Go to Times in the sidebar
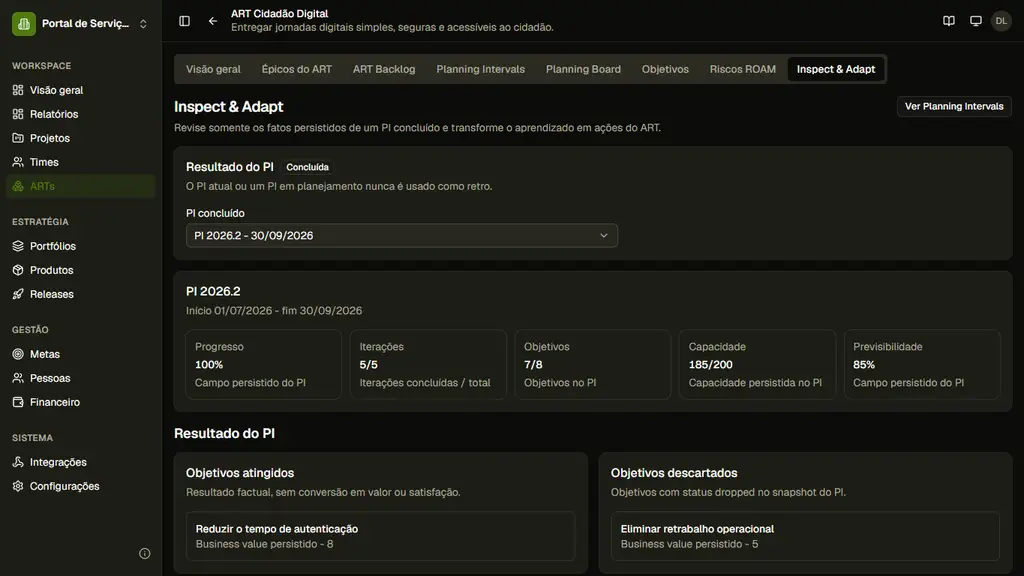 [x=81, y=162]
